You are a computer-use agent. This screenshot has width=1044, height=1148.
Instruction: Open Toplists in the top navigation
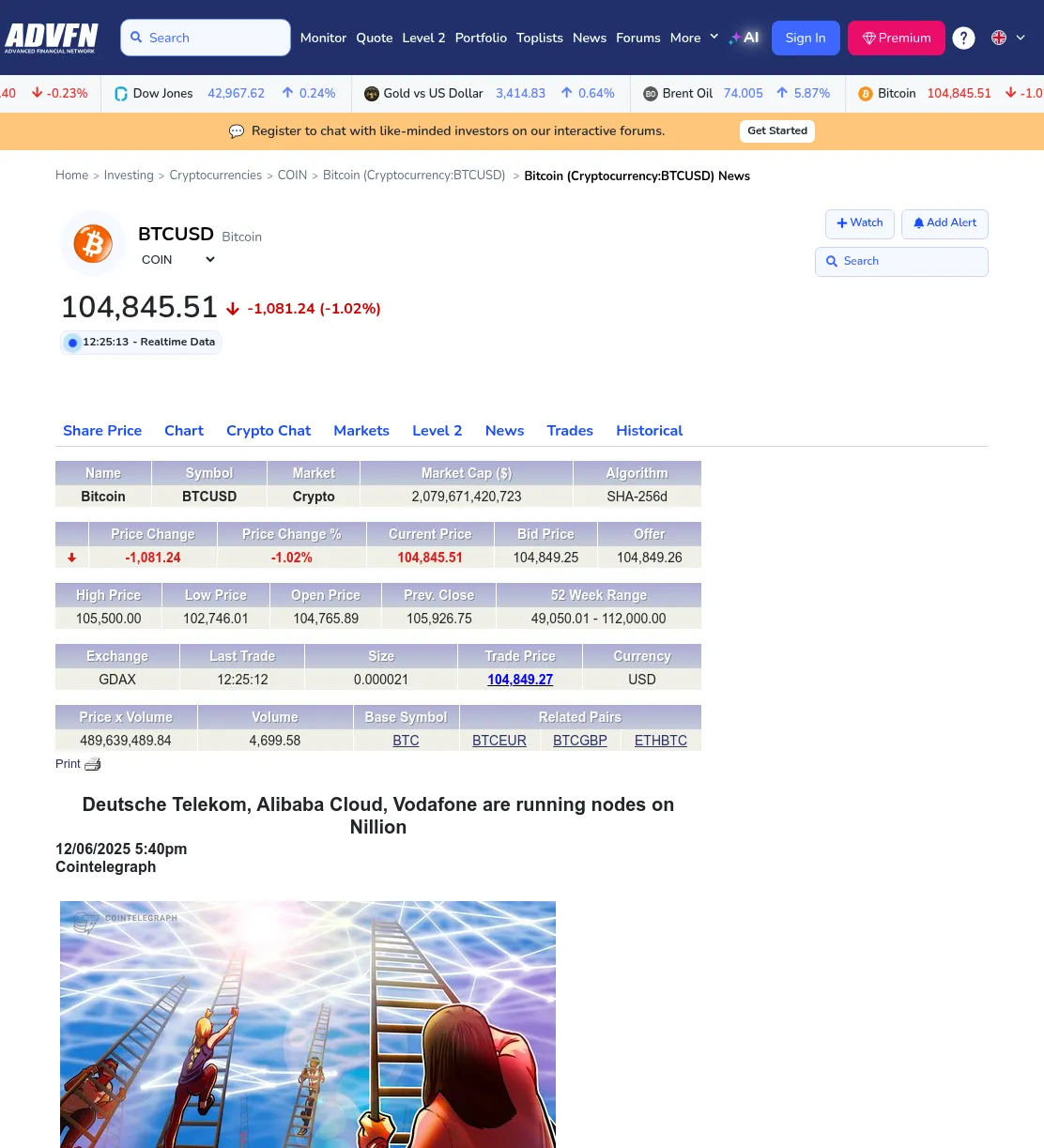point(540,38)
